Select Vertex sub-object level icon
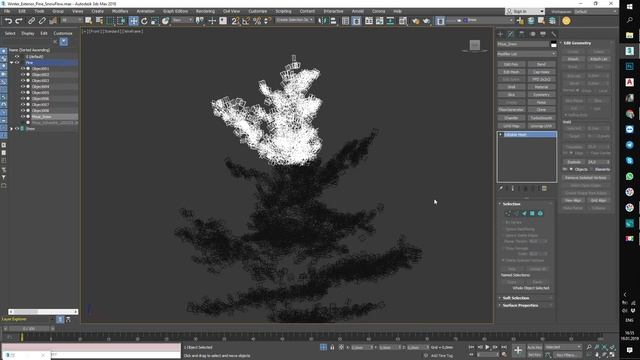Viewport: 640px width, 360px height. pyautogui.click(x=508, y=213)
